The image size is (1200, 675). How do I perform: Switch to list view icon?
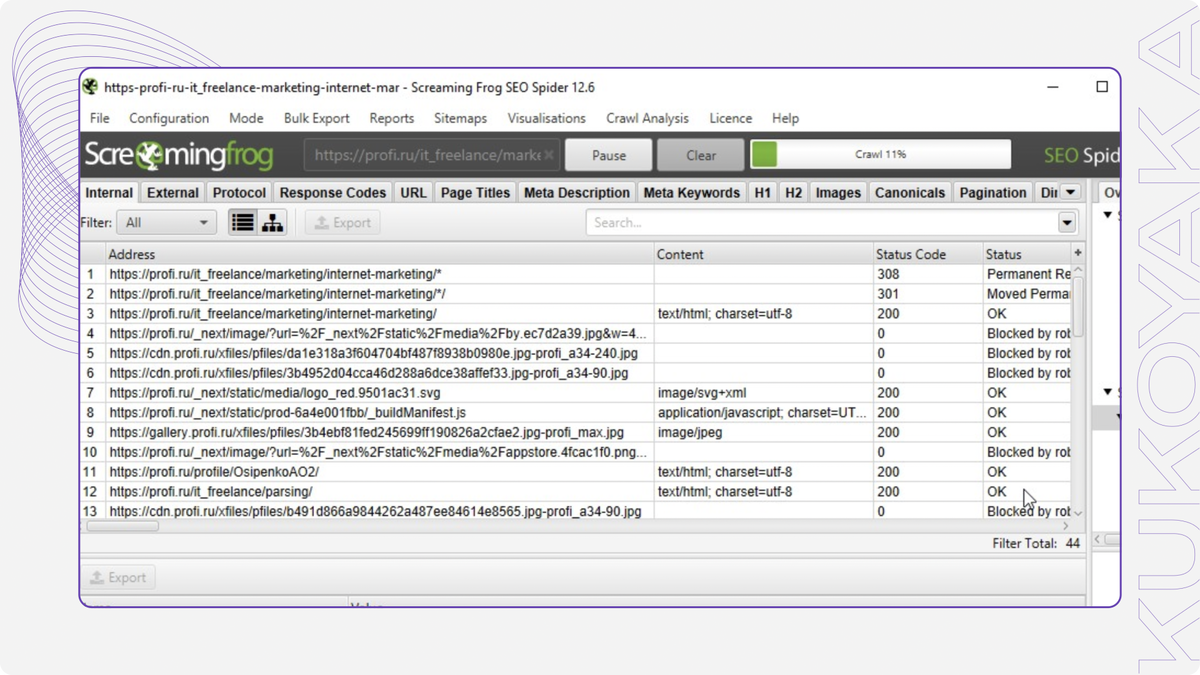coord(242,223)
